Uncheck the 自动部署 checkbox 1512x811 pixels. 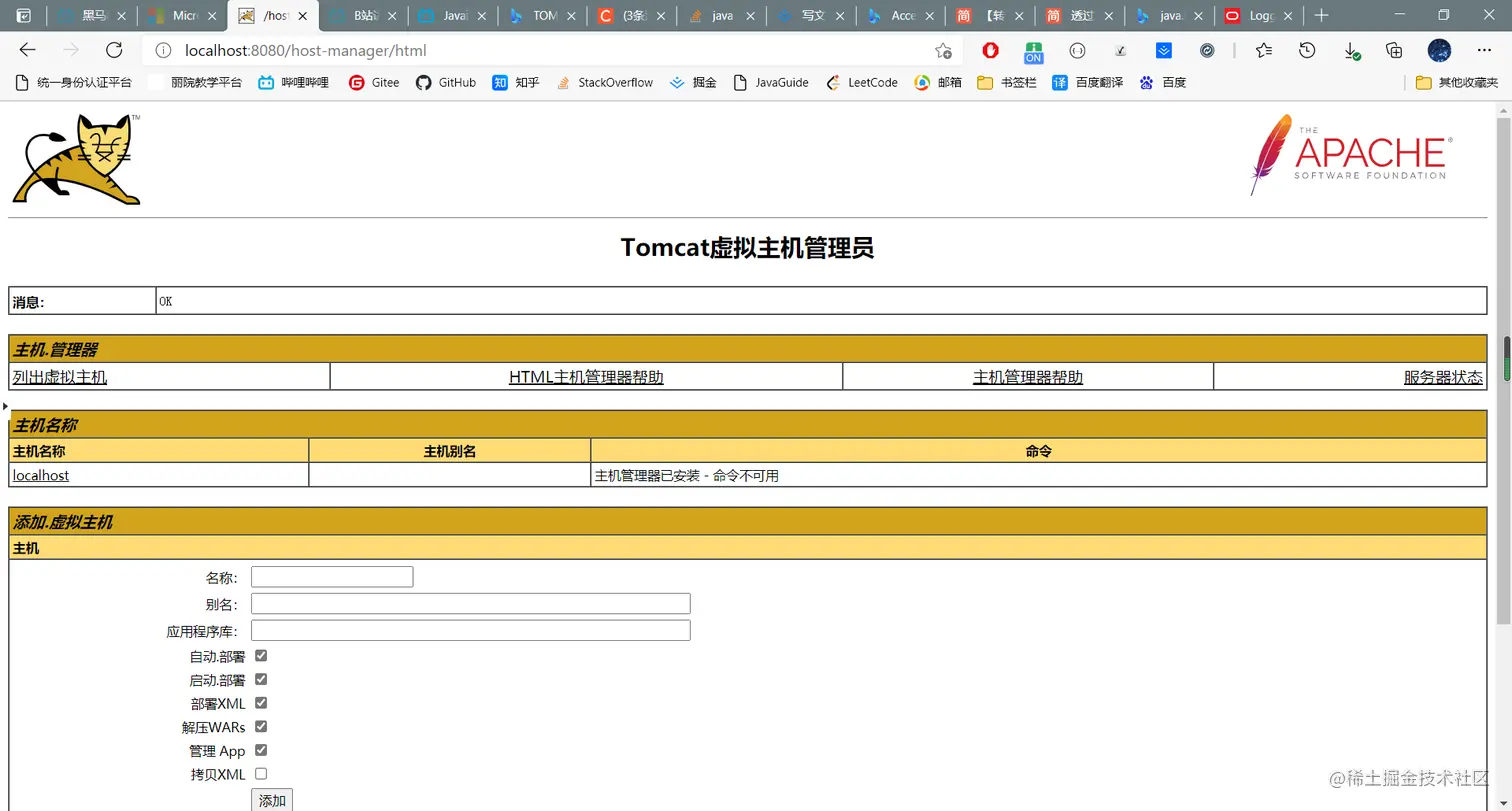point(260,656)
